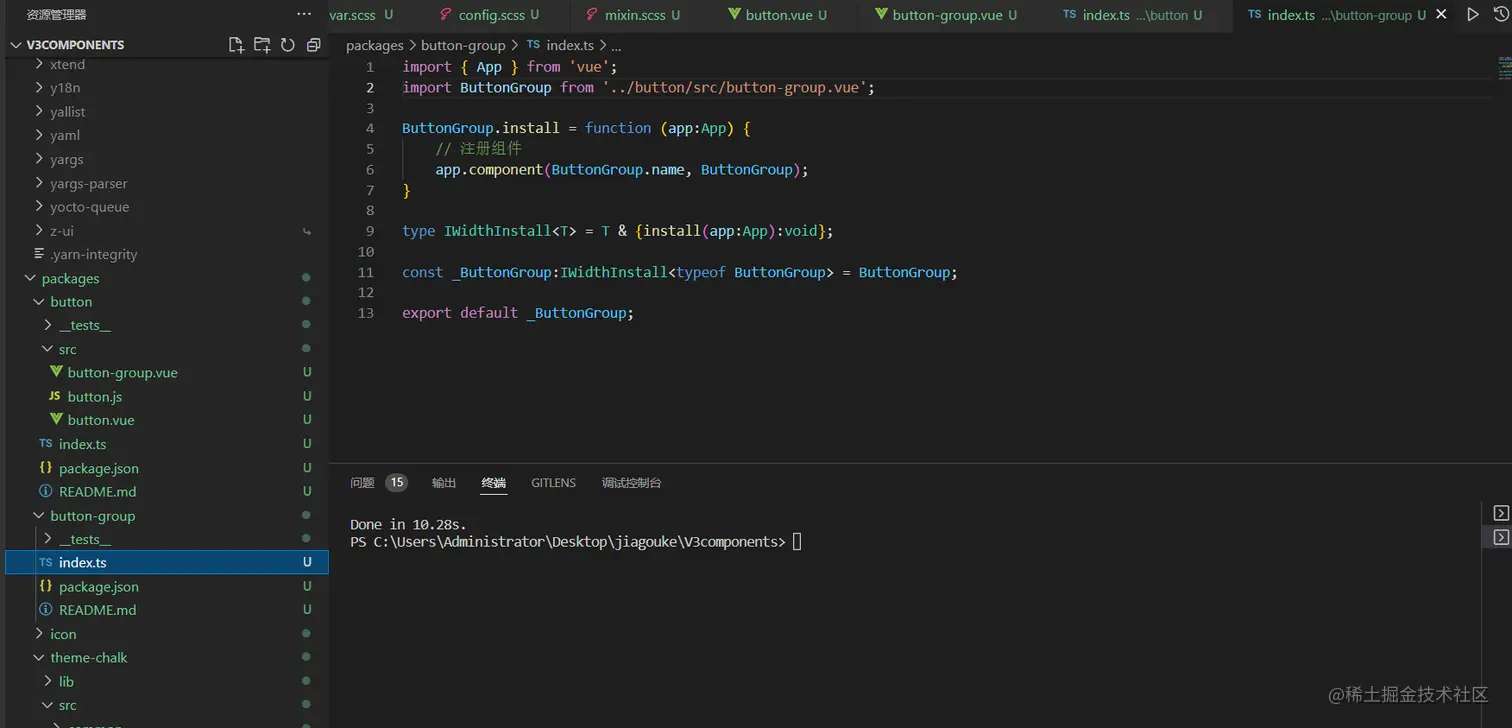Expand __tests__ folder under button-group
The height and width of the screenshot is (728, 1512).
pos(48,539)
